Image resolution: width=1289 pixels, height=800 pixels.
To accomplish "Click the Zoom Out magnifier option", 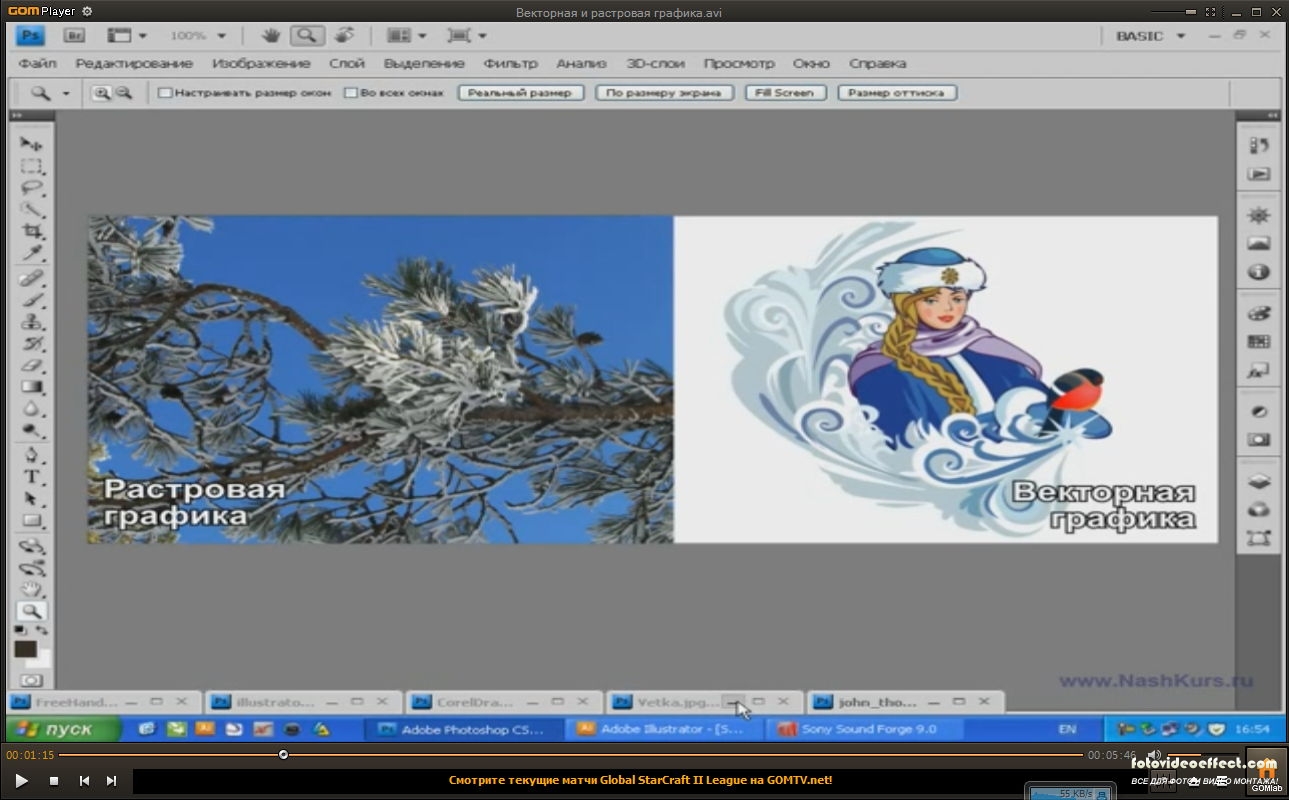I will [123, 93].
